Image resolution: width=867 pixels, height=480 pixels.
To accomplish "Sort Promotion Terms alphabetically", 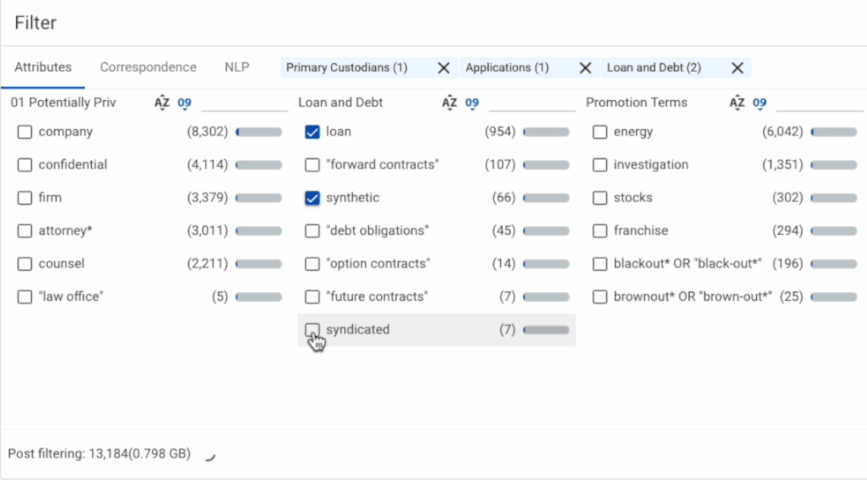I will 737,102.
